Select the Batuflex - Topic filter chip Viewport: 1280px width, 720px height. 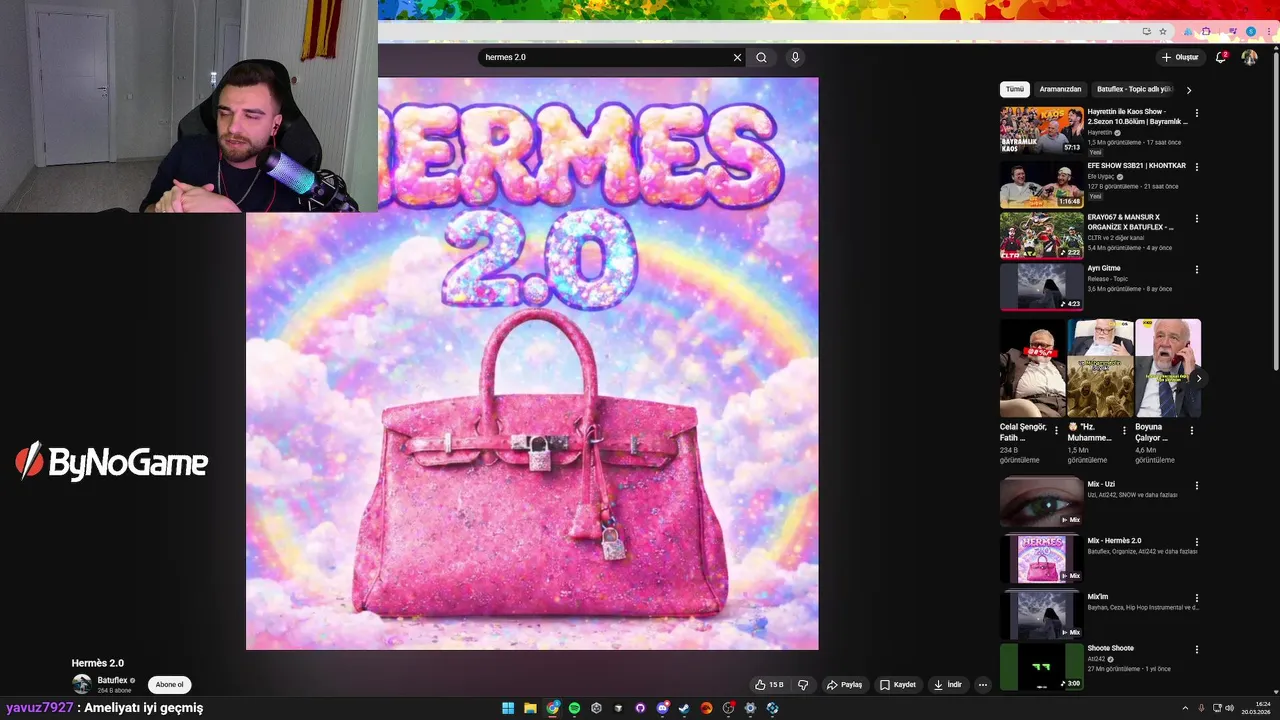click(x=1134, y=89)
